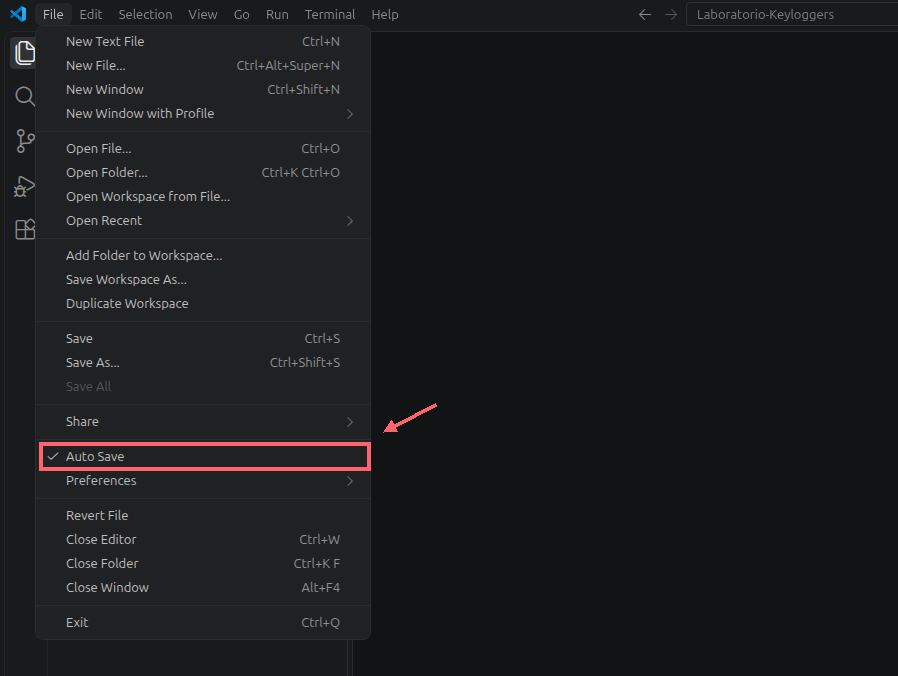The height and width of the screenshot is (676, 898).
Task: Open the Edit menu
Action: 90,14
